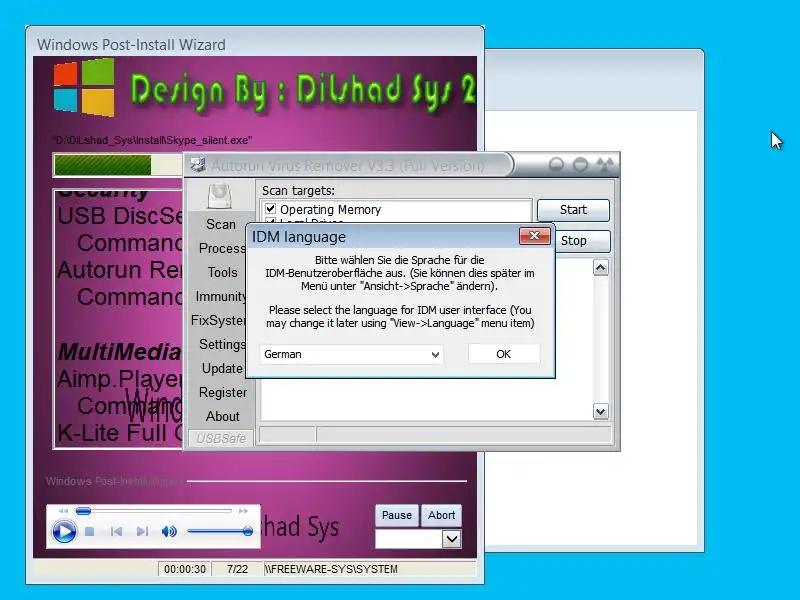800x600 pixels.
Task: Click the middle round Autorun Virus Remover title button
Action: pyautogui.click(x=580, y=164)
